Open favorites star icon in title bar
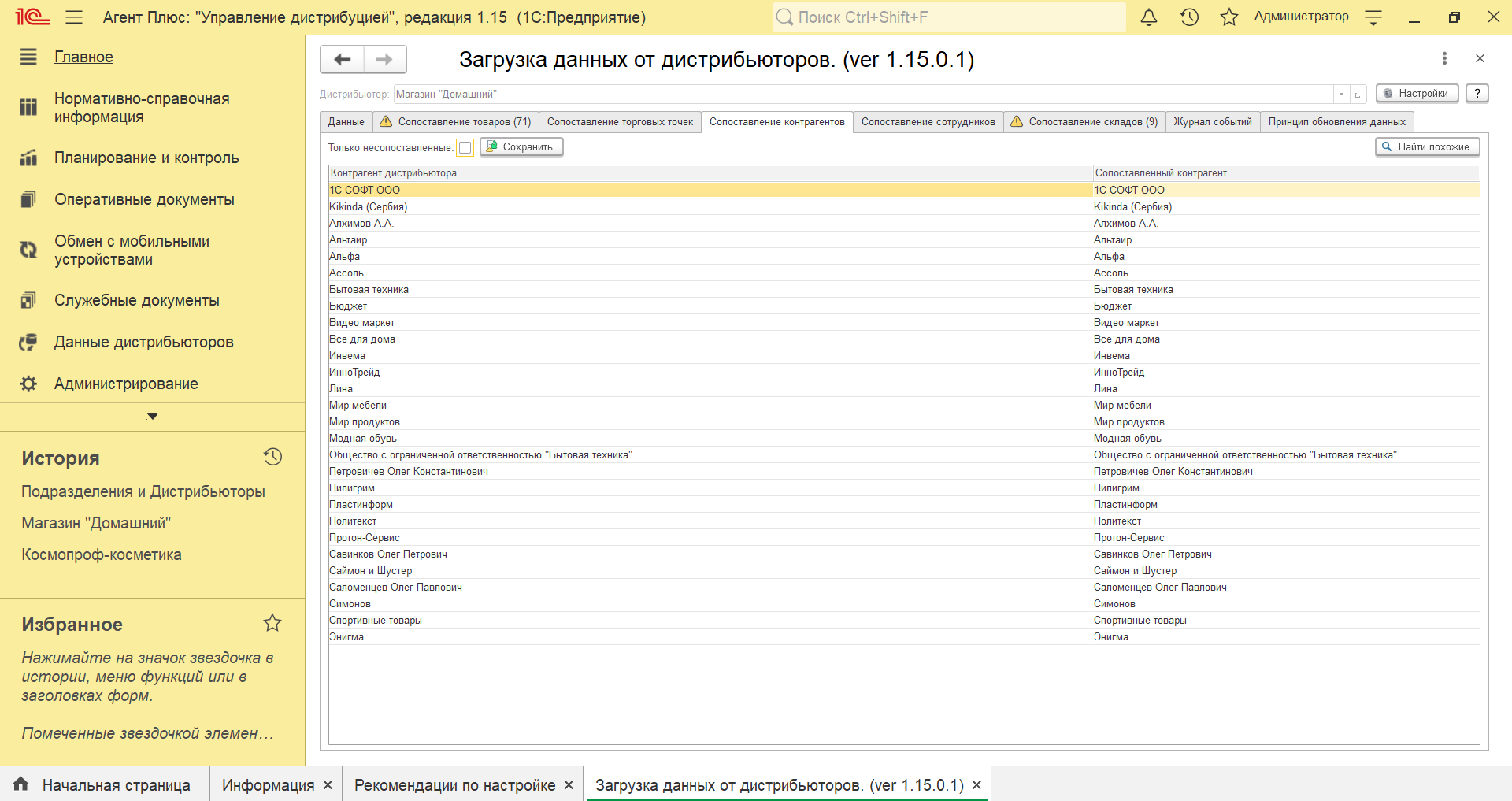Viewport: 1512px width, 801px height. click(x=1229, y=17)
